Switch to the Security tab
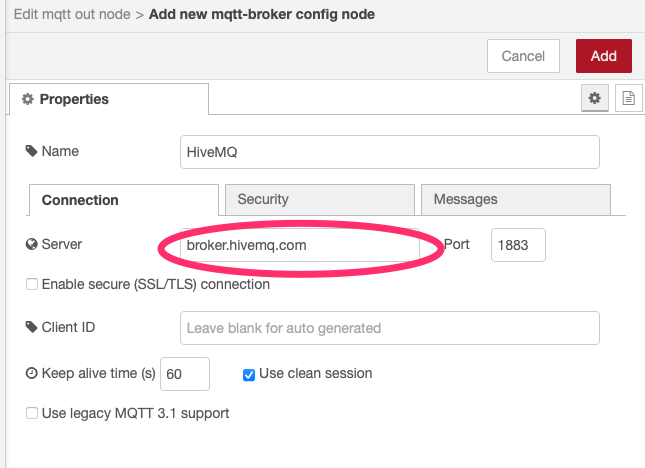Image resolution: width=645 pixels, height=468 pixels. [319, 199]
